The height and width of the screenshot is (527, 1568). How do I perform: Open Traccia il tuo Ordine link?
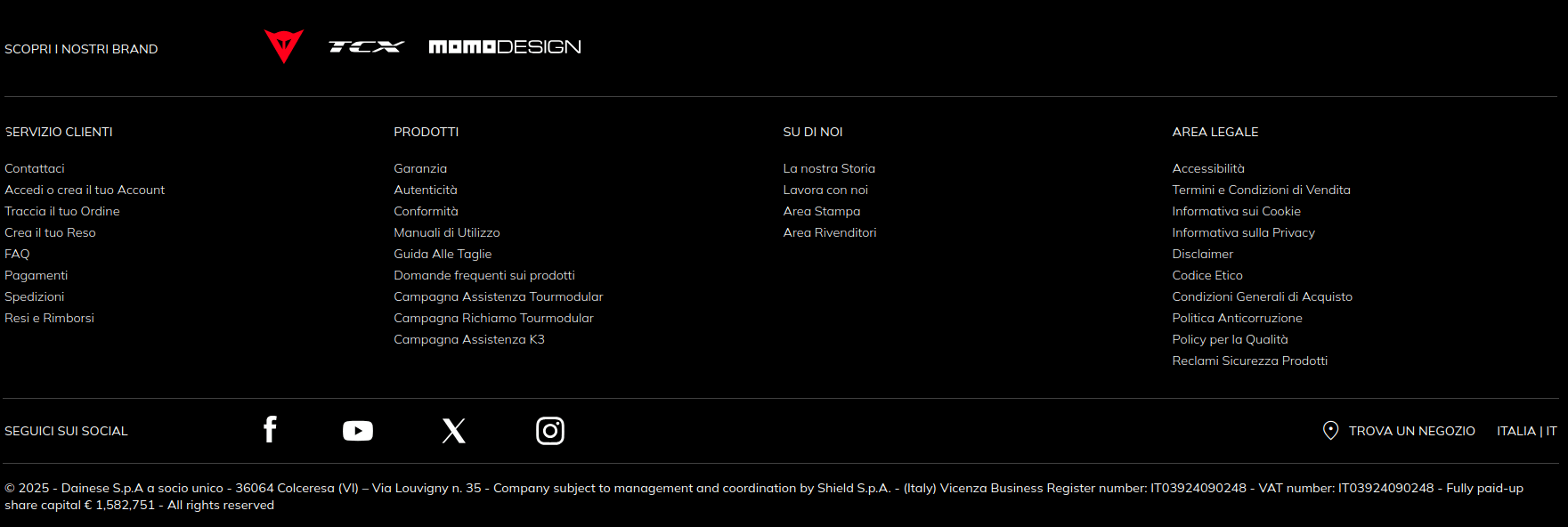point(62,211)
